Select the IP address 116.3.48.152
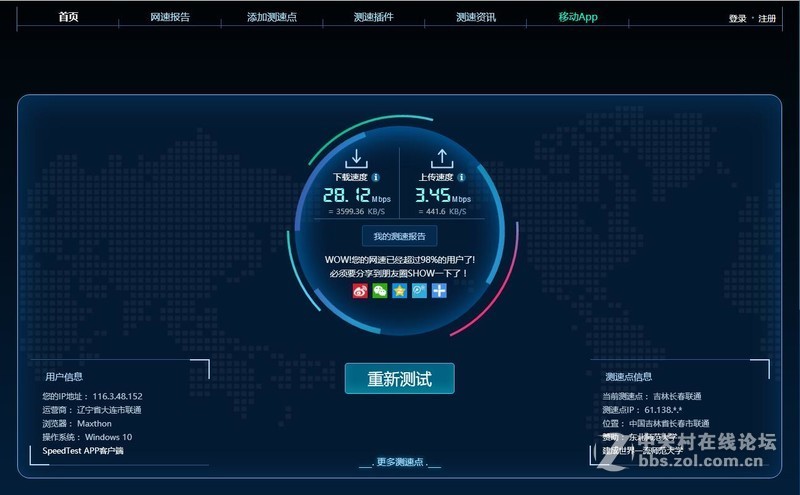The height and width of the screenshot is (495, 800). (117, 396)
